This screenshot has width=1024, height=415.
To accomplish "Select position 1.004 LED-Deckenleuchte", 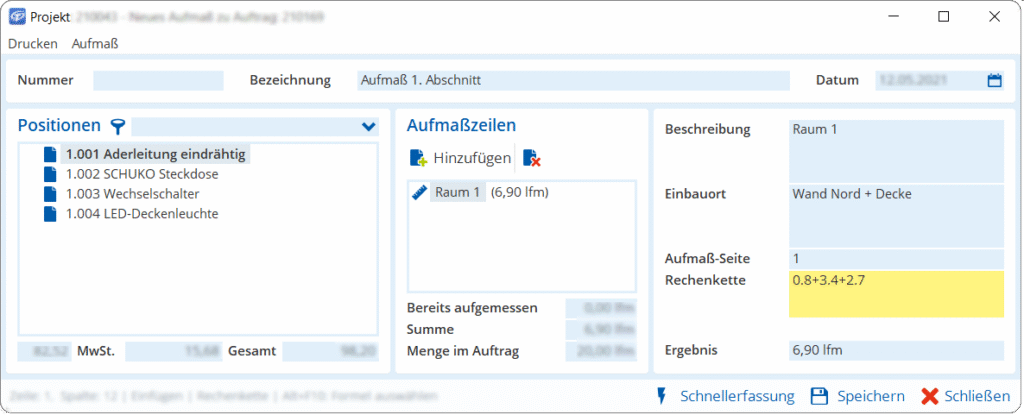I will [141, 213].
